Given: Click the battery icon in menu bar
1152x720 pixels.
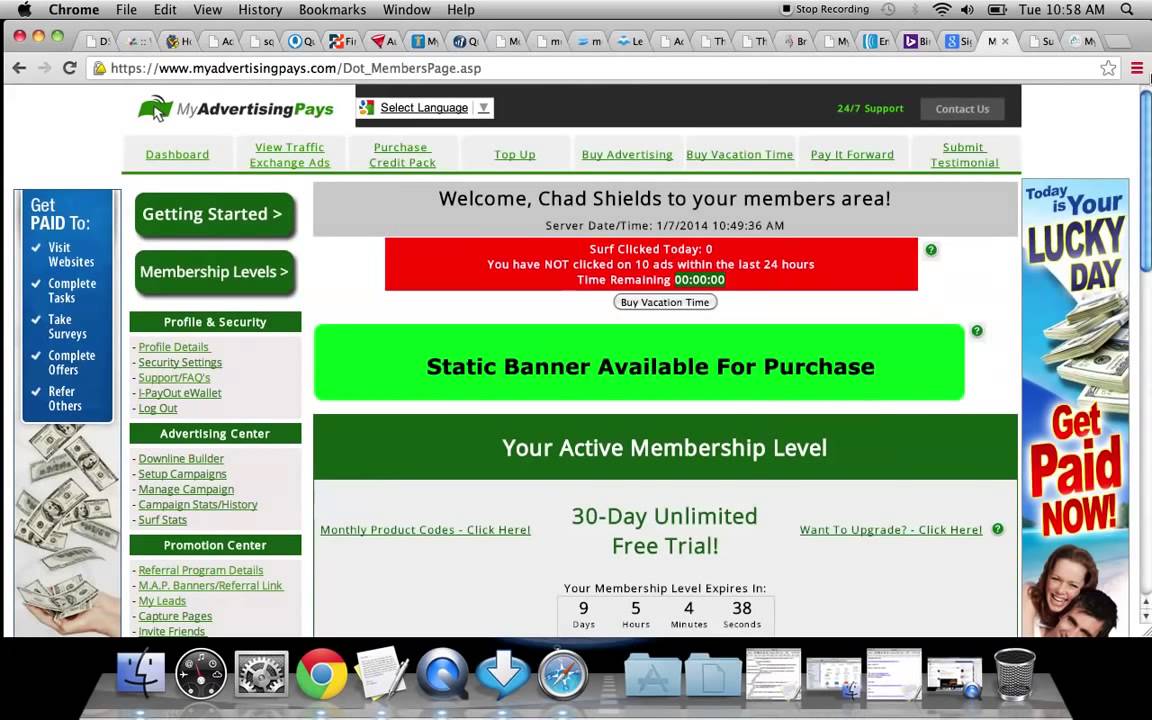Looking at the screenshot, I should click(x=997, y=10).
